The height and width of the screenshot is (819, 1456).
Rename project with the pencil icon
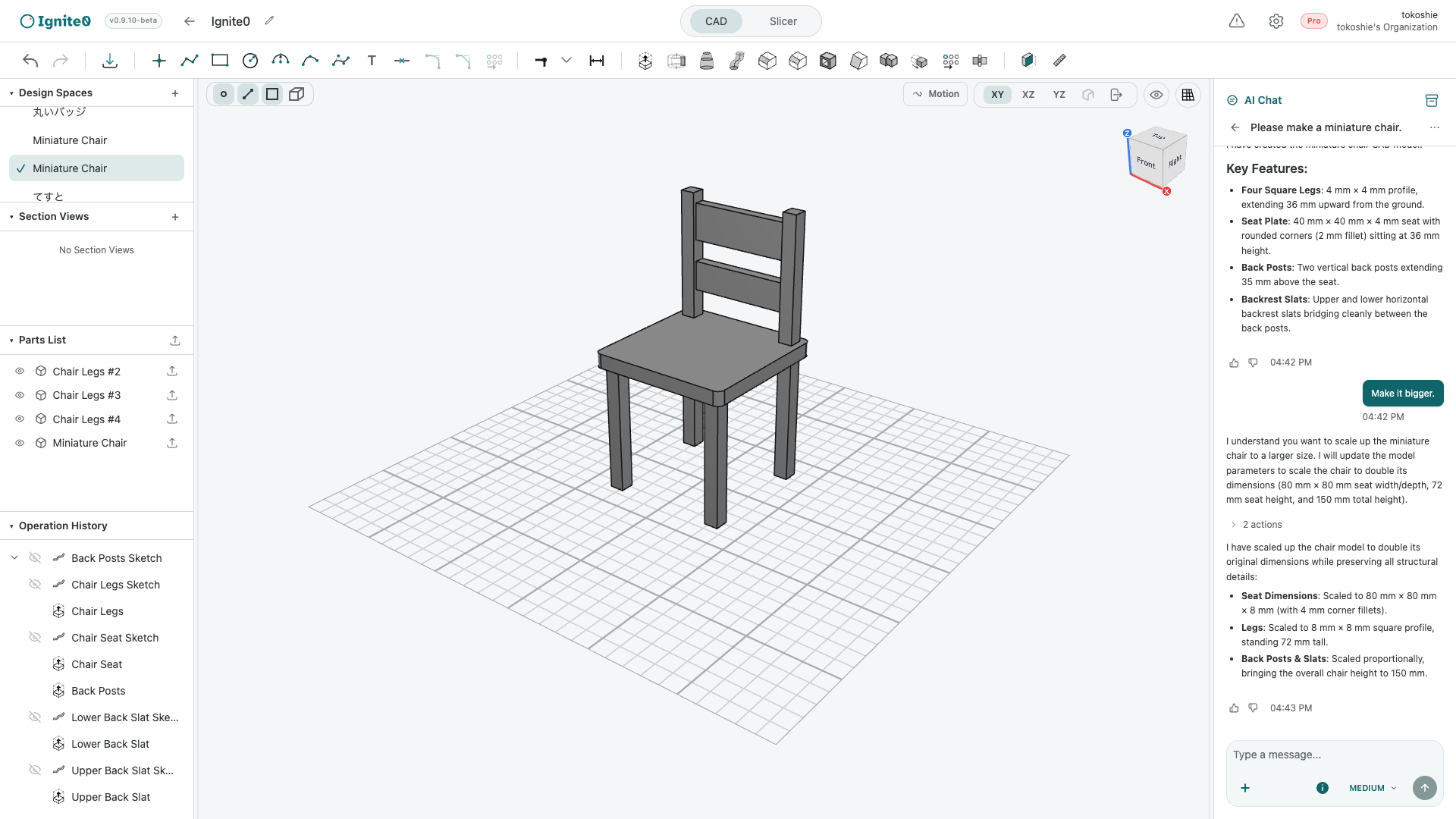pos(269,21)
